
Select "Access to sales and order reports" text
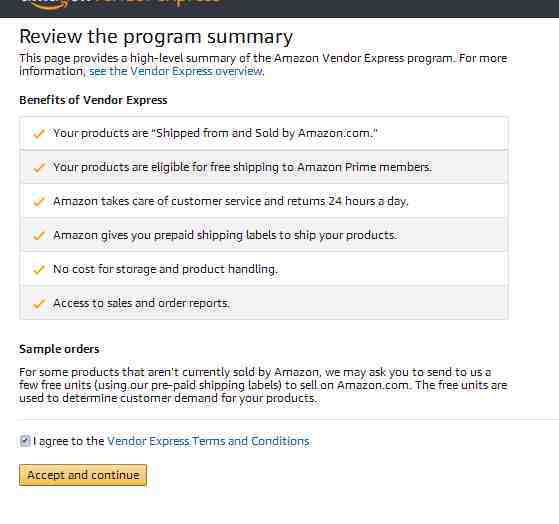141,303
